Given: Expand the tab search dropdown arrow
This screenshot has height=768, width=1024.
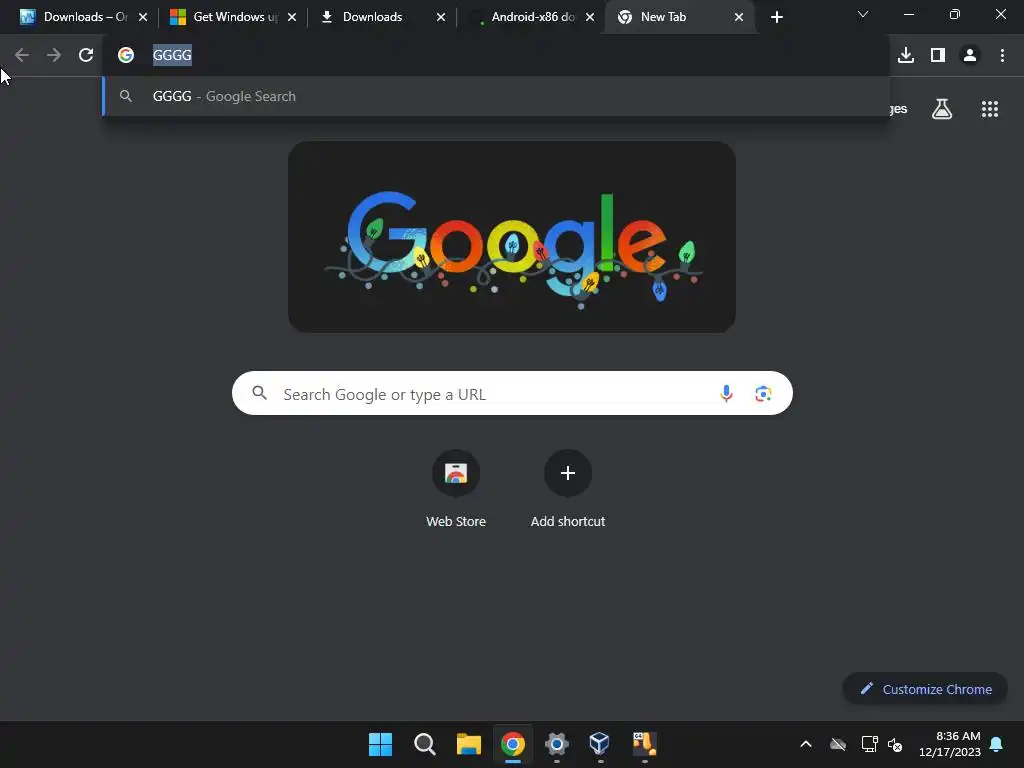Looking at the screenshot, I should coord(863,14).
